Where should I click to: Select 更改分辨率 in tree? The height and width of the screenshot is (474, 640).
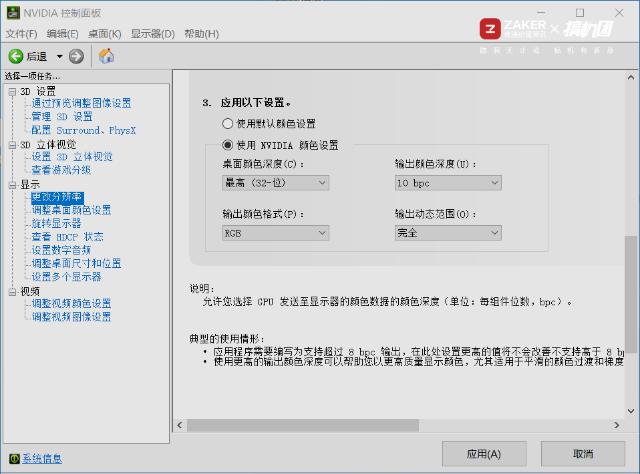point(57,197)
